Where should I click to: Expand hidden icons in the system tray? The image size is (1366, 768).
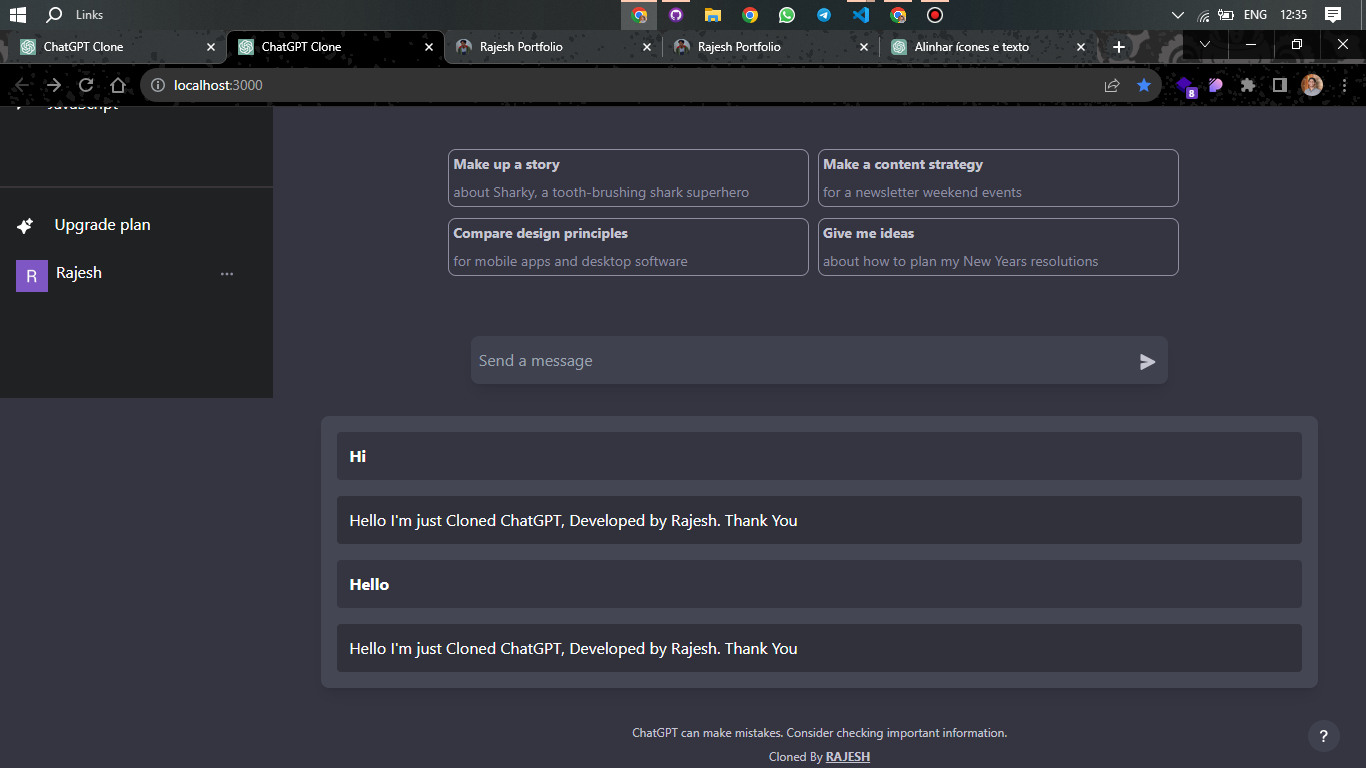click(1177, 15)
